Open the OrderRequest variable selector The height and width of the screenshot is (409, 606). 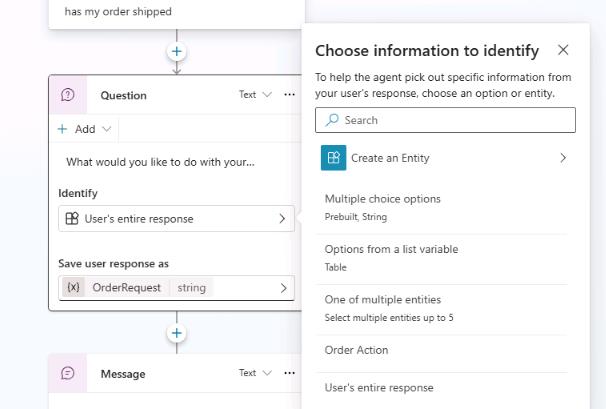[176, 288]
